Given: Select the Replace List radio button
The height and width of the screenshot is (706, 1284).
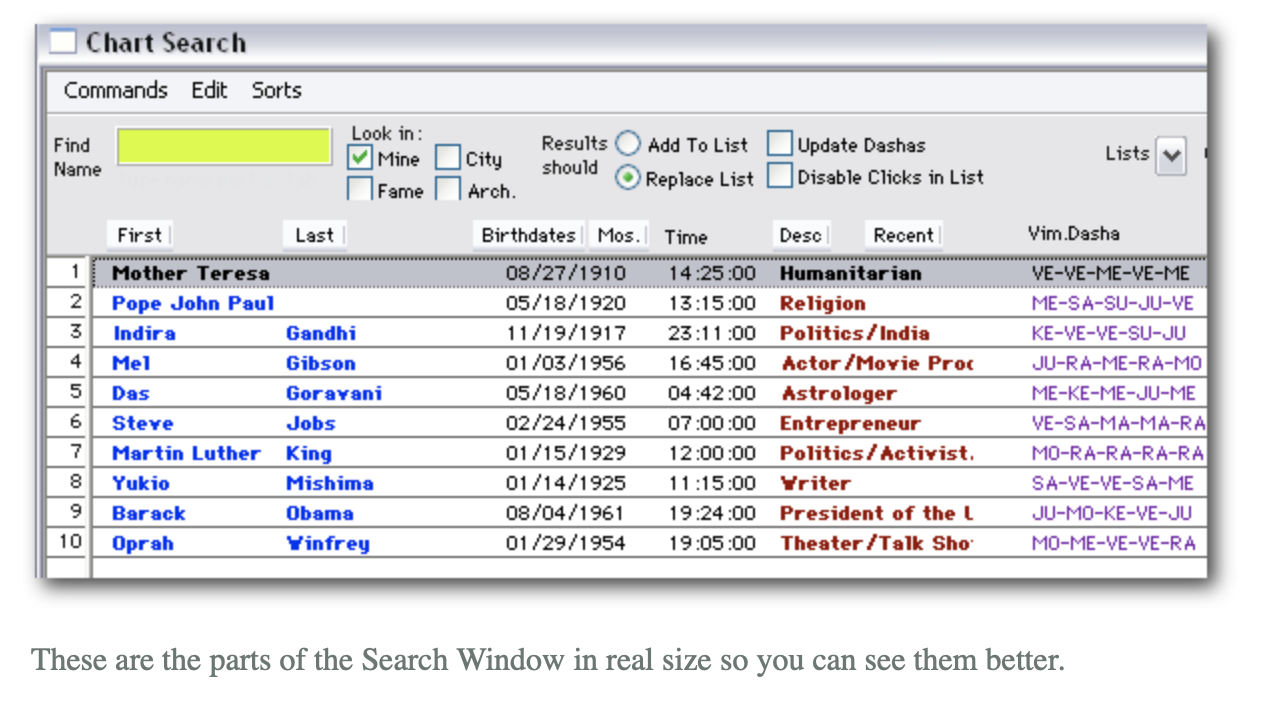Looking at the screenshot, I should tap(628, 179).
